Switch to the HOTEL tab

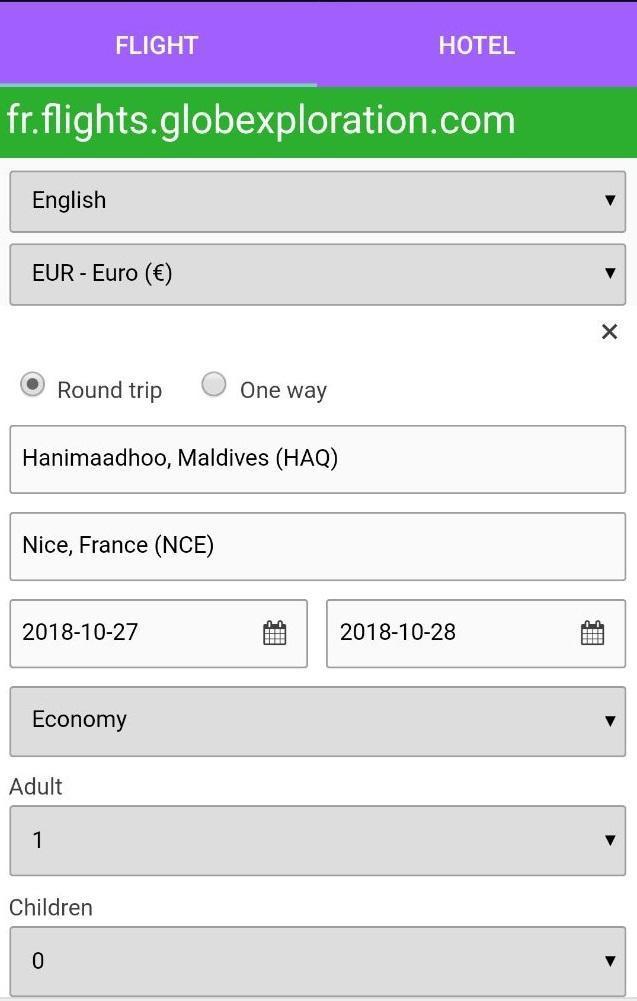click(476, 45)
